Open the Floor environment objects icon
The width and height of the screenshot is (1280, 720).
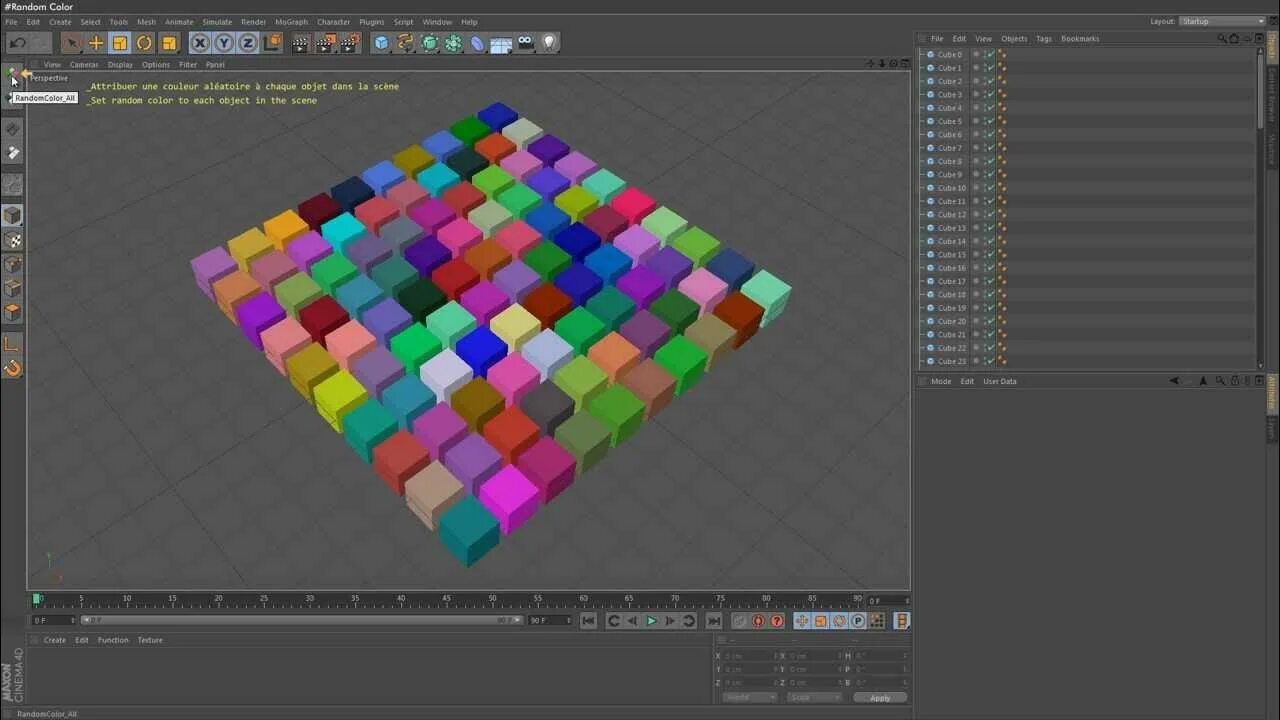[x=501, y=43]
